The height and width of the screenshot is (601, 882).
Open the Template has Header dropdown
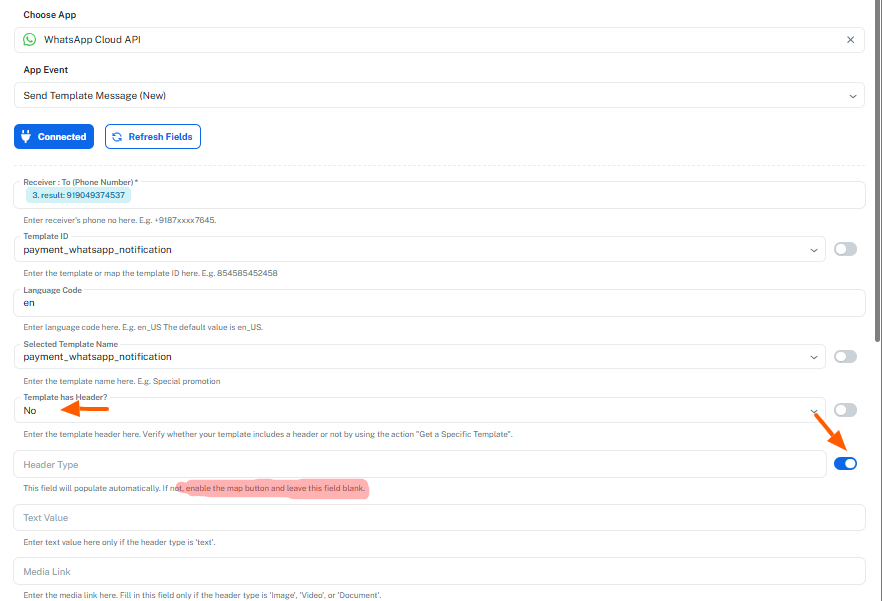(420, 410)
